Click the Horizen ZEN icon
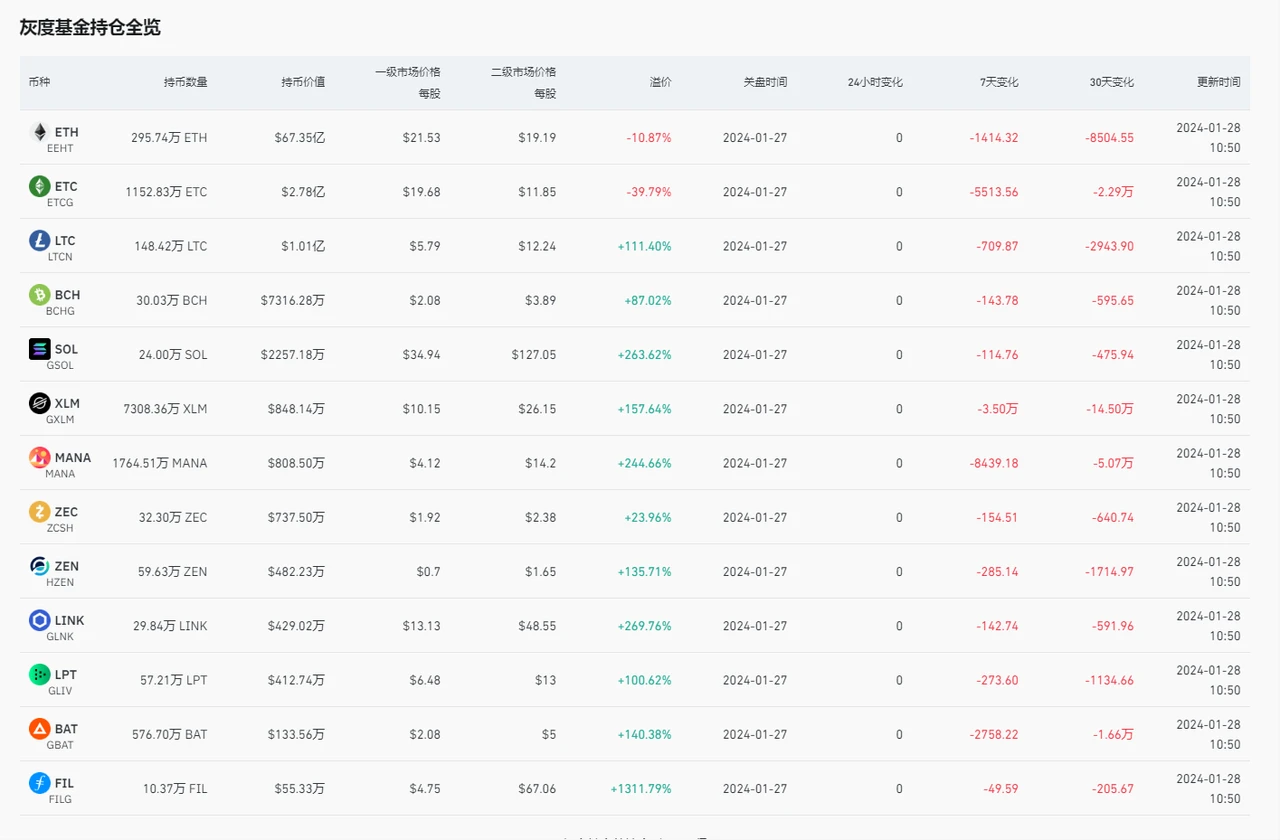The height and width of the screenshot is (840, 1280). pos(40,566)
